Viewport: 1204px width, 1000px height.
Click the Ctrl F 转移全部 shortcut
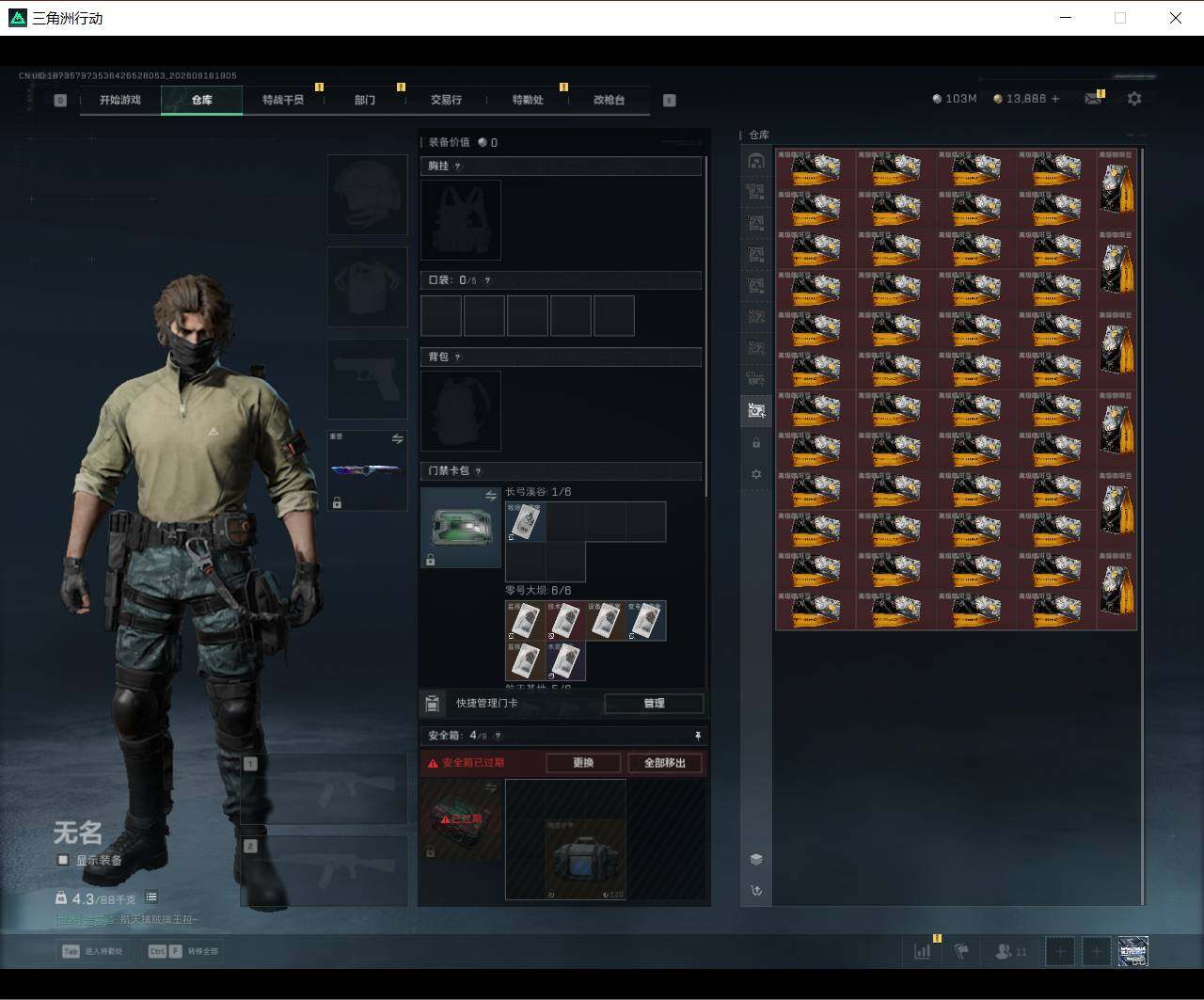pyautogui.click(x=183, y=951)
